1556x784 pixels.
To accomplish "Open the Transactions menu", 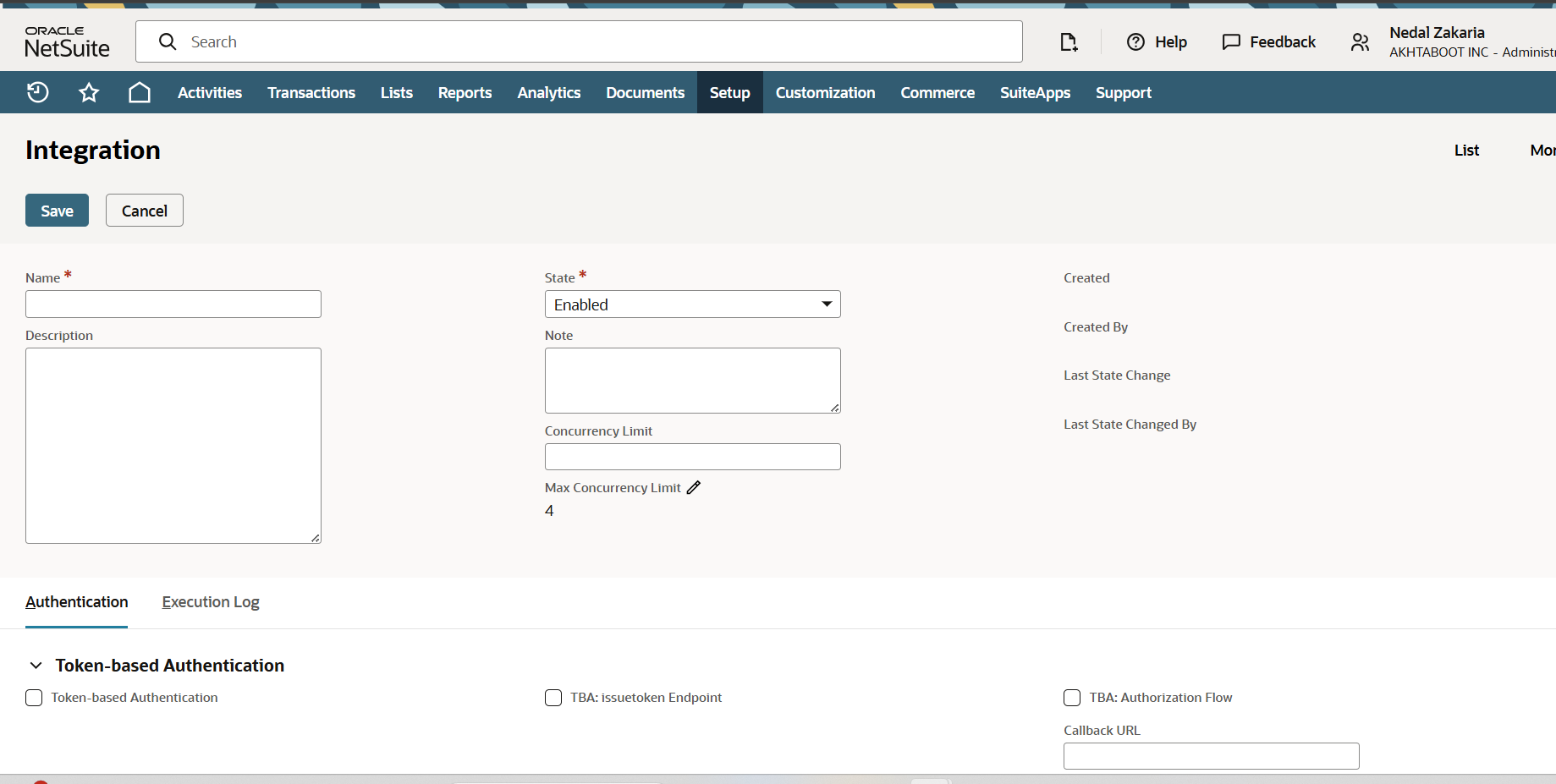I will click(x=311, y=92).
